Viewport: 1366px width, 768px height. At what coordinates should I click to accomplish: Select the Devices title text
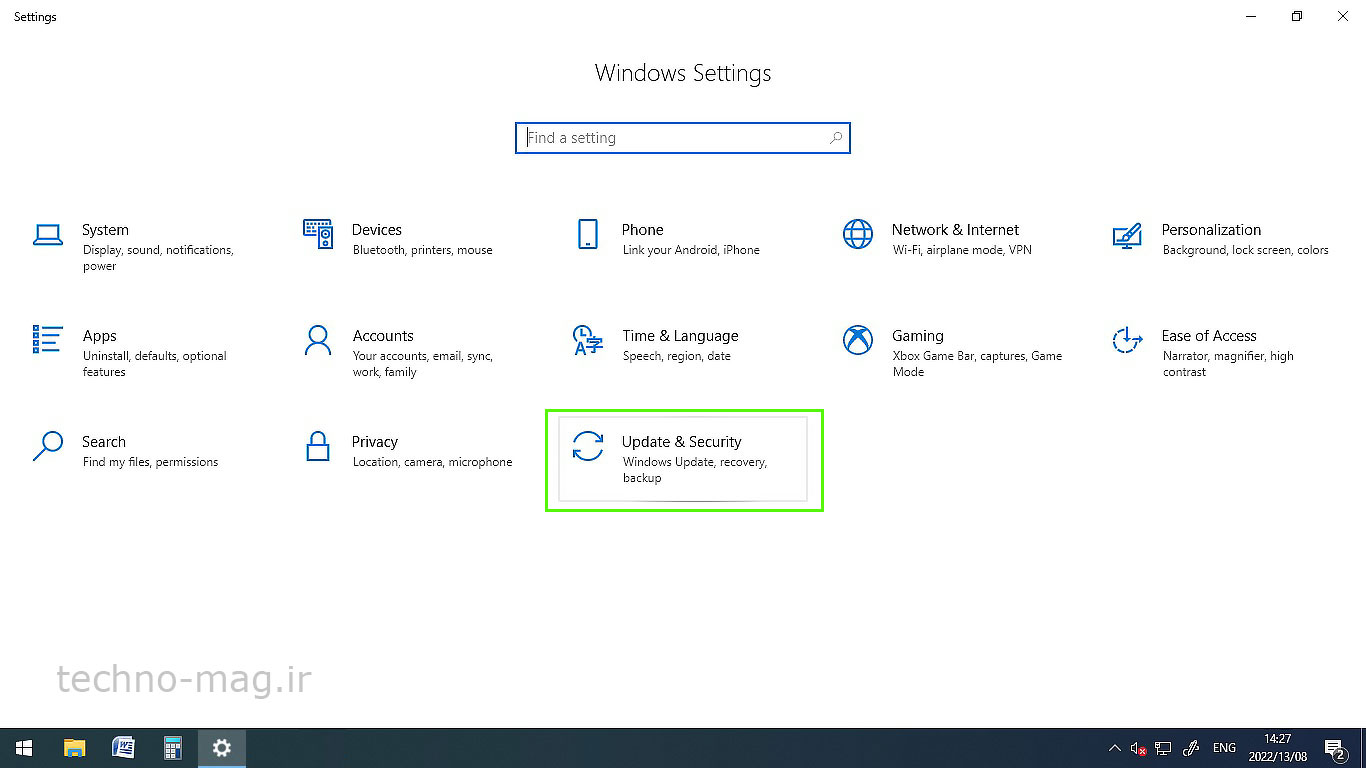tap(377, 230)
